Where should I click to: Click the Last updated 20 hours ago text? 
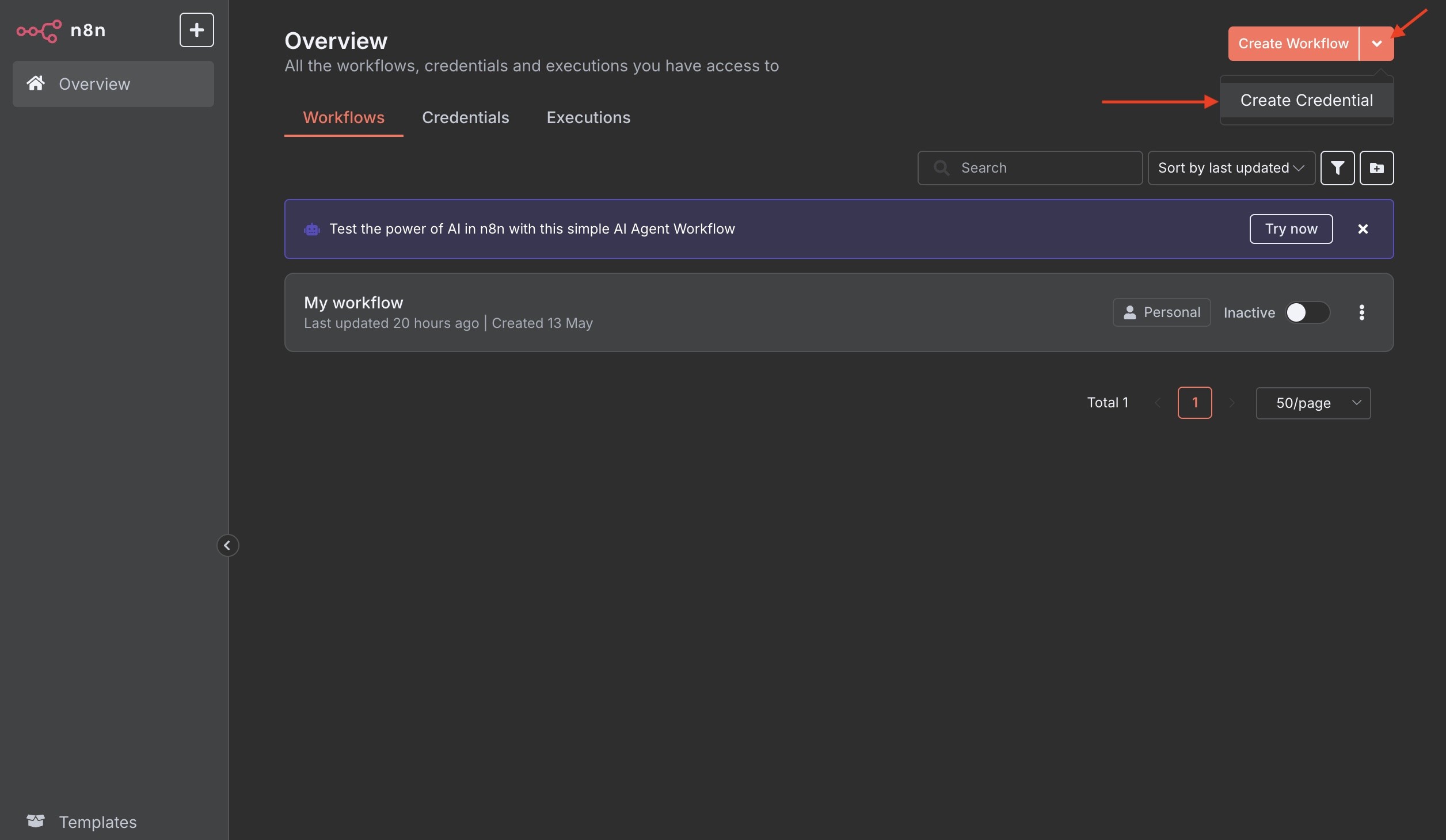click(x=391, y=323)
